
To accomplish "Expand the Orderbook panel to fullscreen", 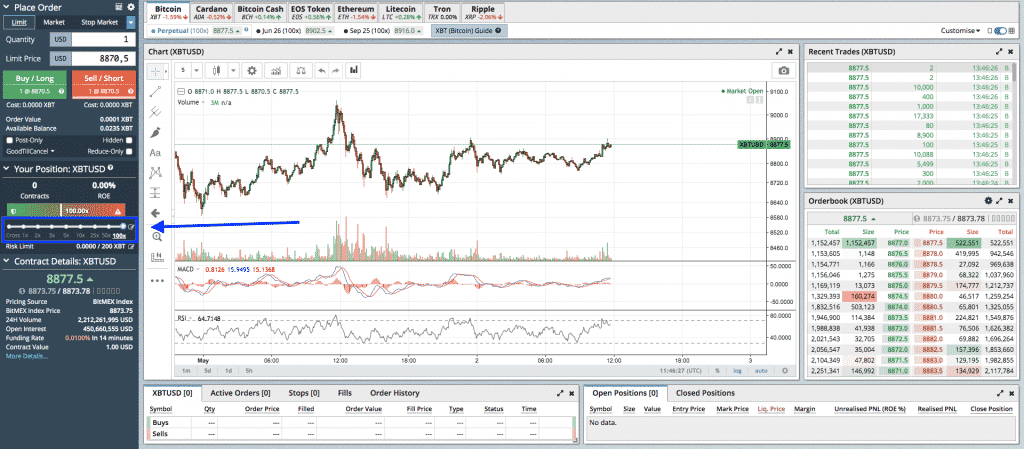I will point(999,200).
